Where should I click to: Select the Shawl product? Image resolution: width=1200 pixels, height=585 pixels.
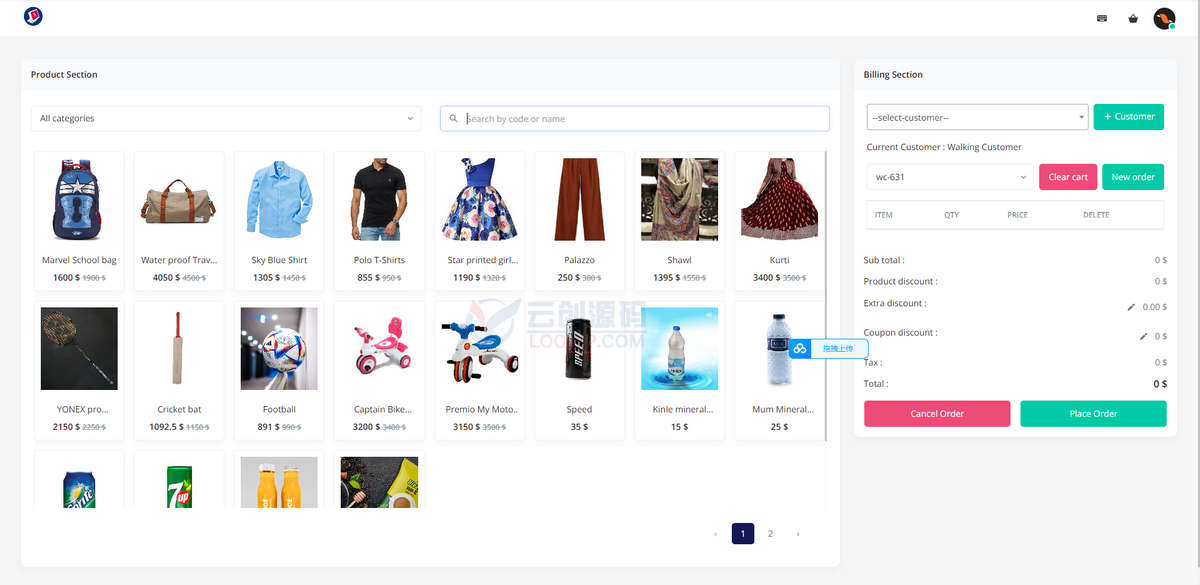pyautogui.click(x=679, y=221)
